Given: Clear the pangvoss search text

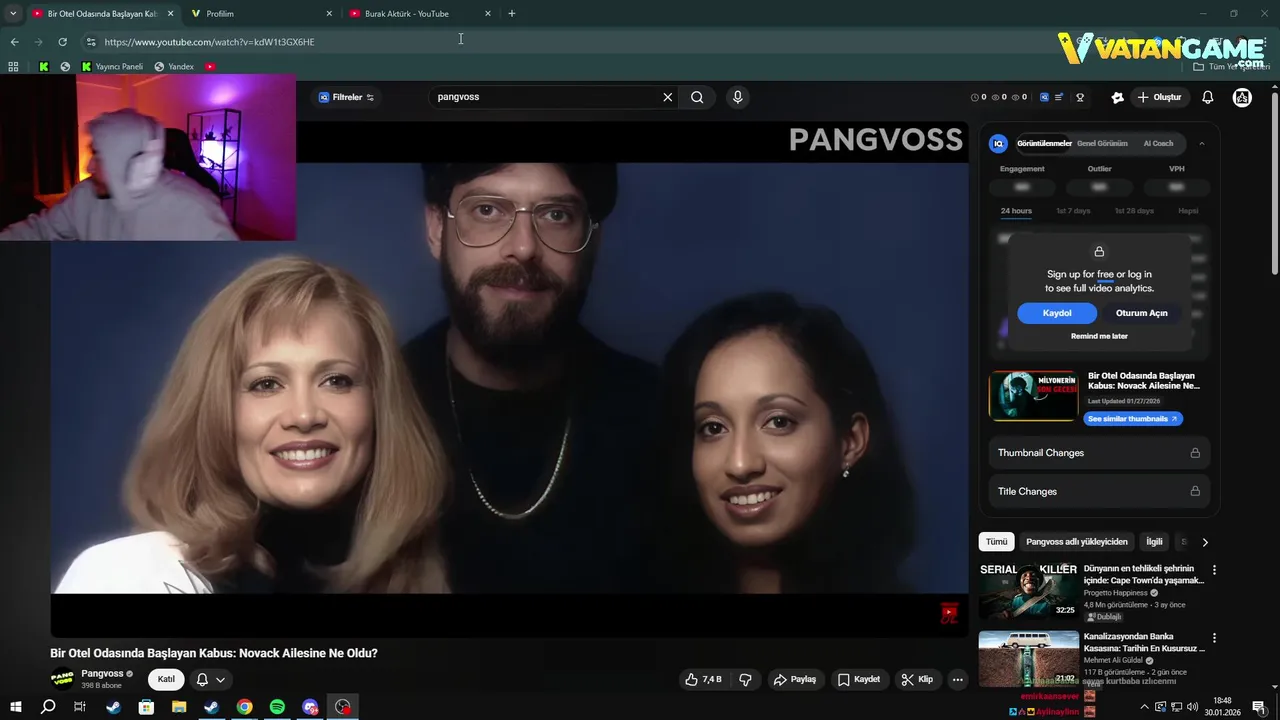Looking at the screenshot, I should coord(668,97).
